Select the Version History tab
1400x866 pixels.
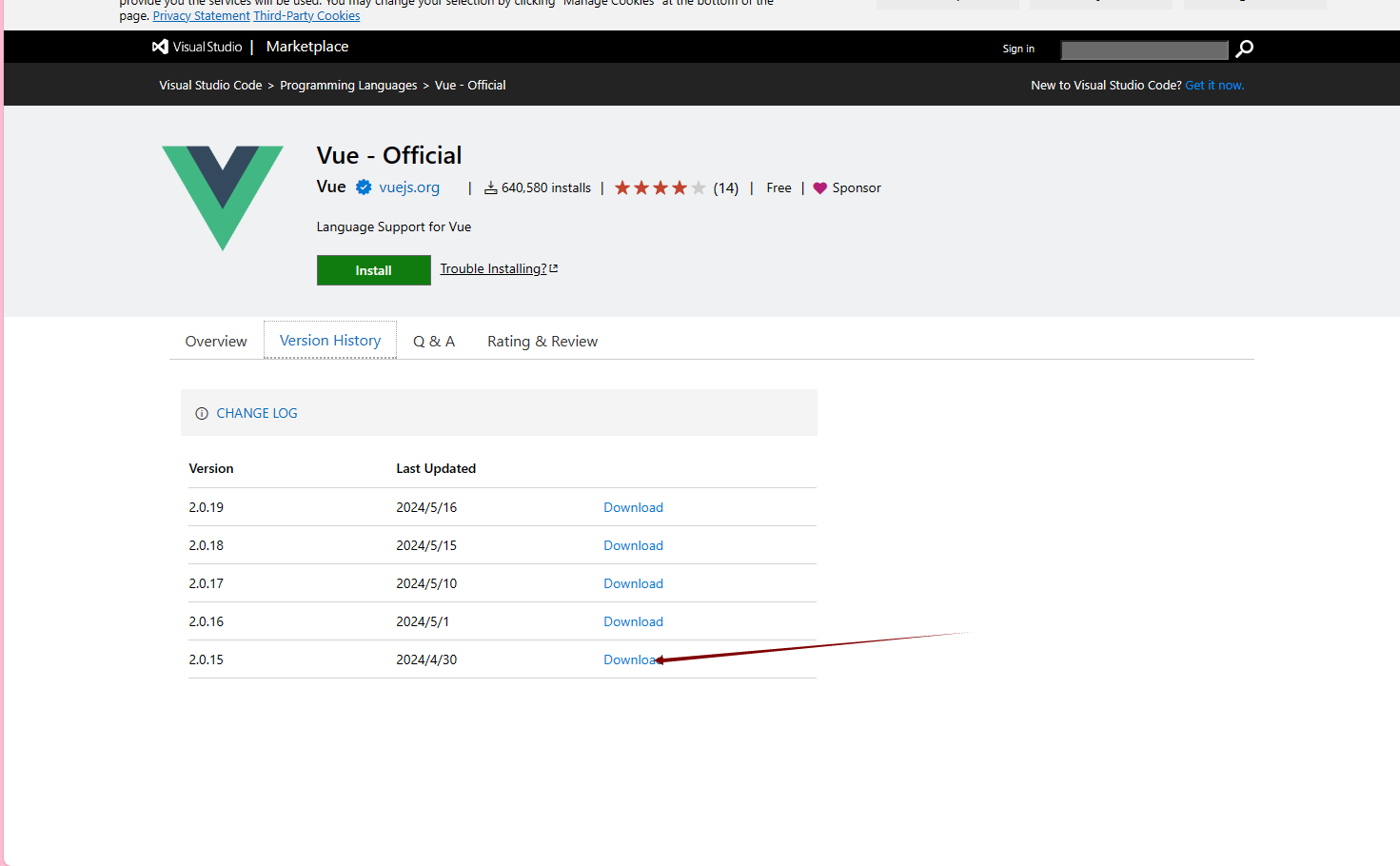coord(330,340)
